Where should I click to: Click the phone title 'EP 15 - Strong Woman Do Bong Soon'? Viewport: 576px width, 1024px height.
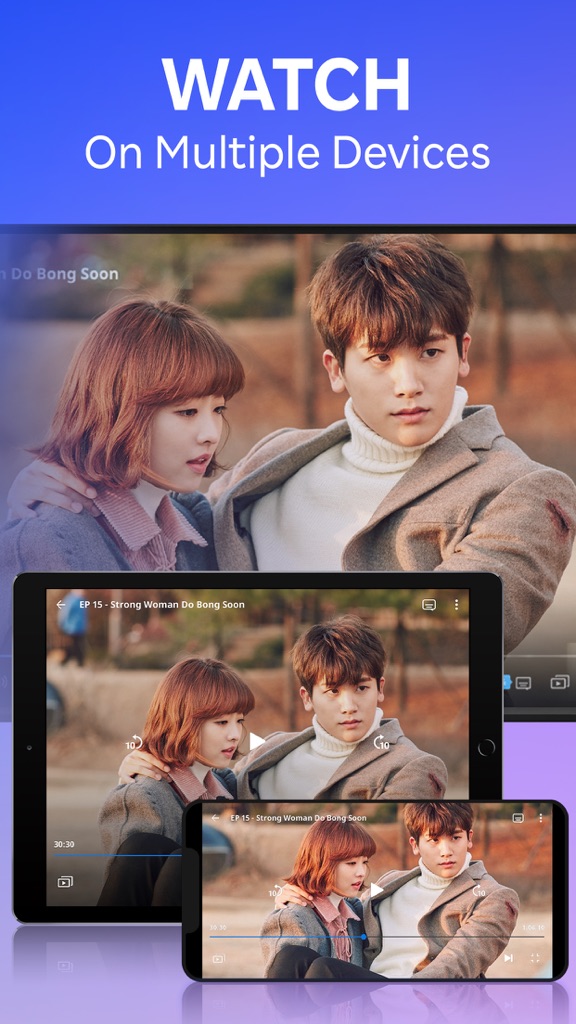coord(298,818)
